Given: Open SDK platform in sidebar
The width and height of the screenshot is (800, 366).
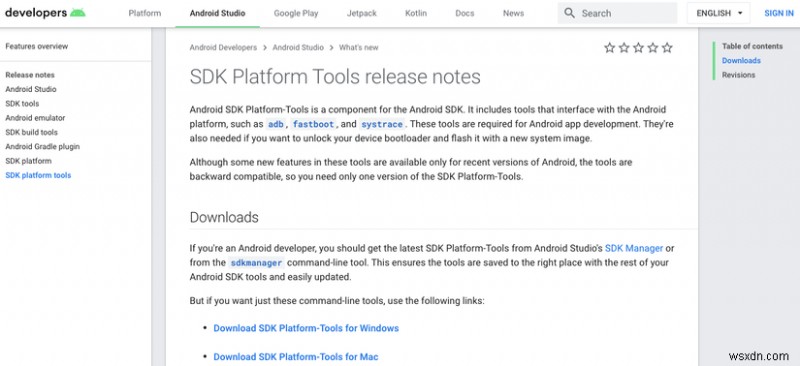Looking at the screenshot, I should click(28, 161).
